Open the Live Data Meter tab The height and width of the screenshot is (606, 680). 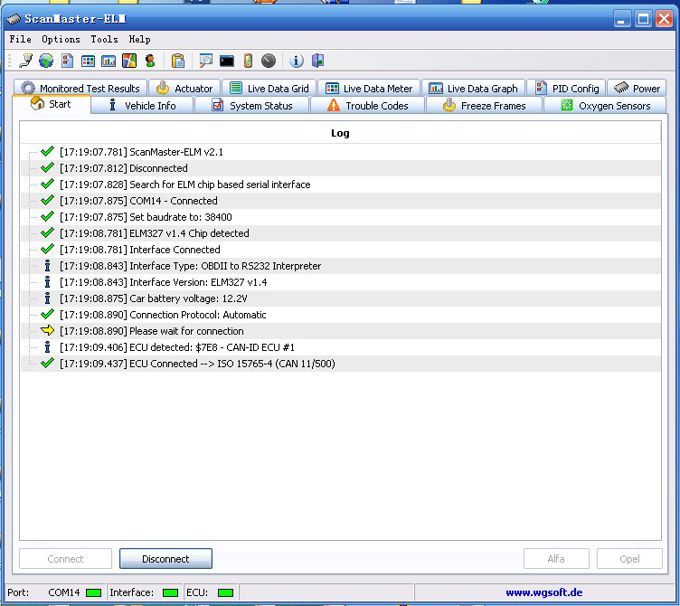point(369,88)
